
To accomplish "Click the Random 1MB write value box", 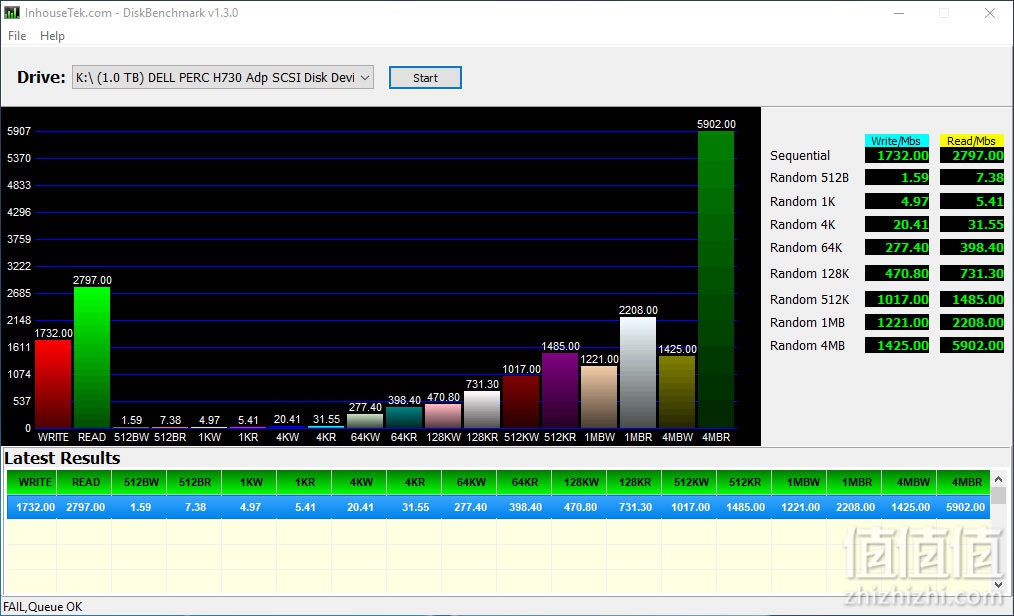I will pos(896,323).
